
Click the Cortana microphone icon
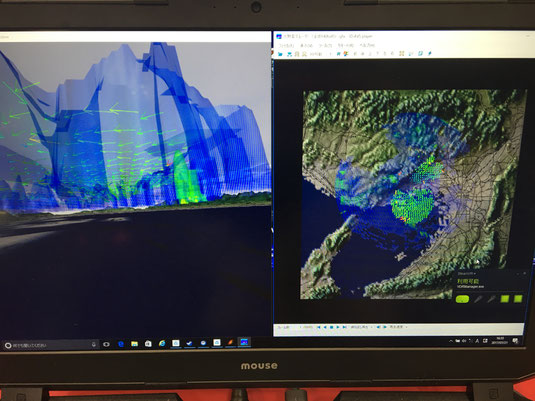tap(94, 345)
